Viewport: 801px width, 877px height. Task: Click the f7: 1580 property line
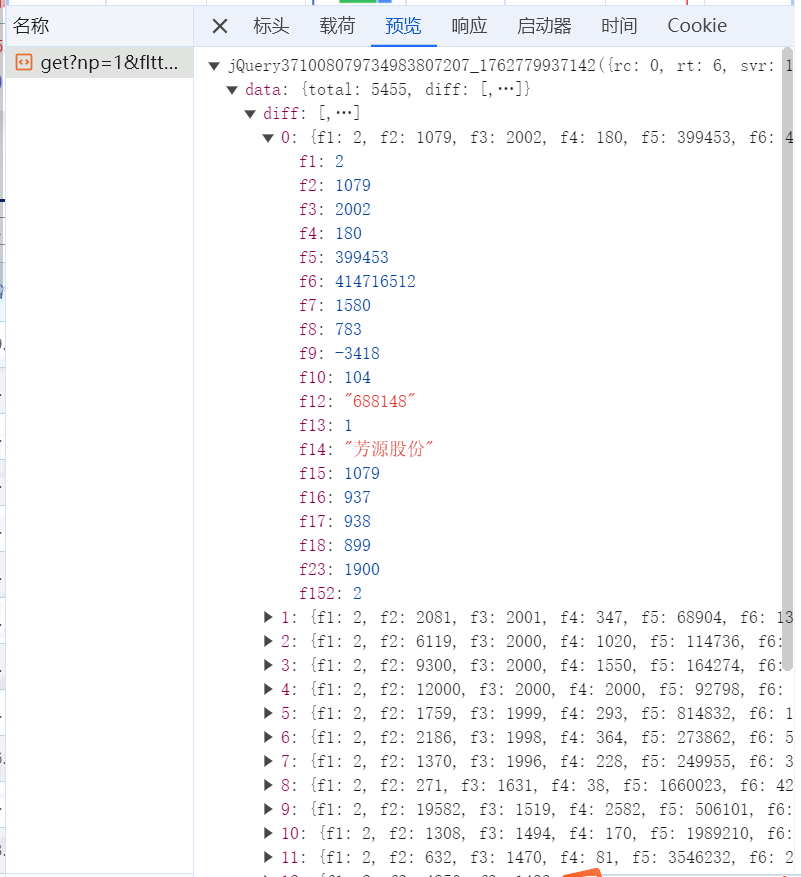[334, 306]
